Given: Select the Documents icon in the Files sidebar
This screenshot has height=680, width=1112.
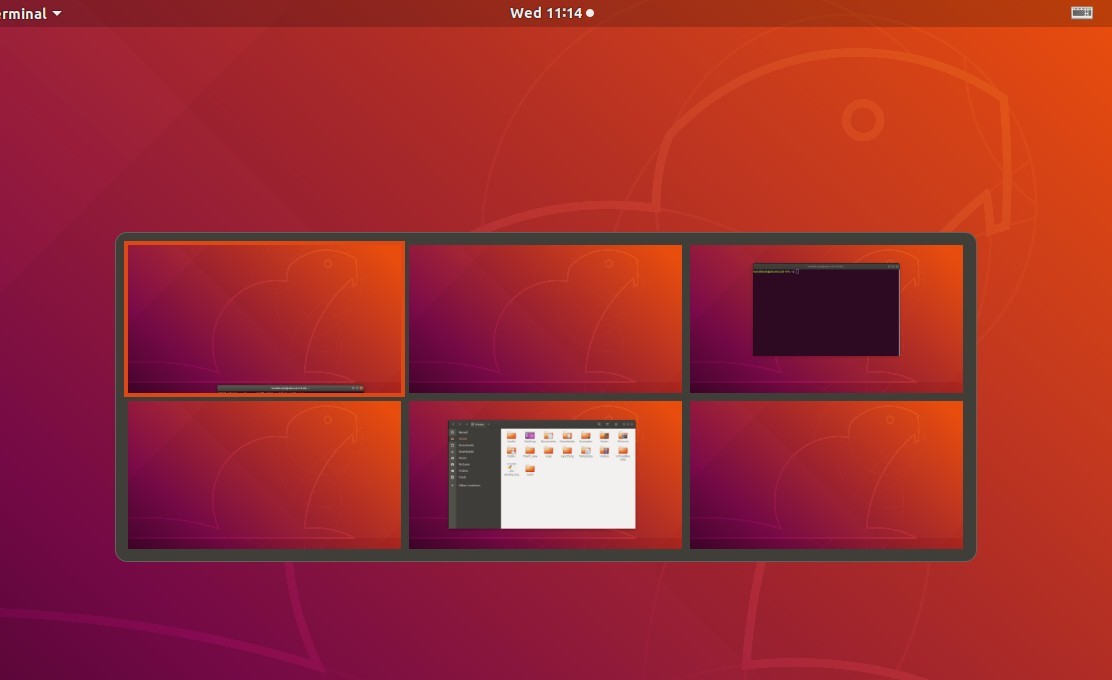Looking at the screenshot, I should click(453, 445).
